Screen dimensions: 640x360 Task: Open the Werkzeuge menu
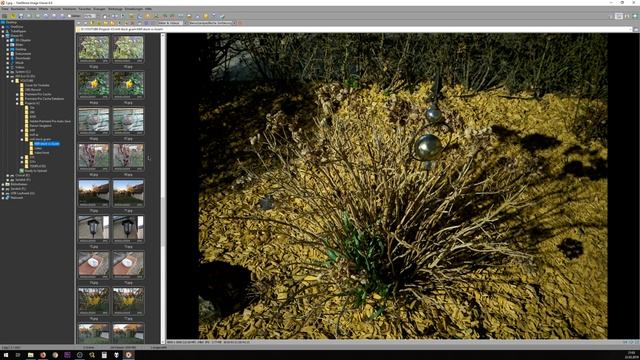115,9
